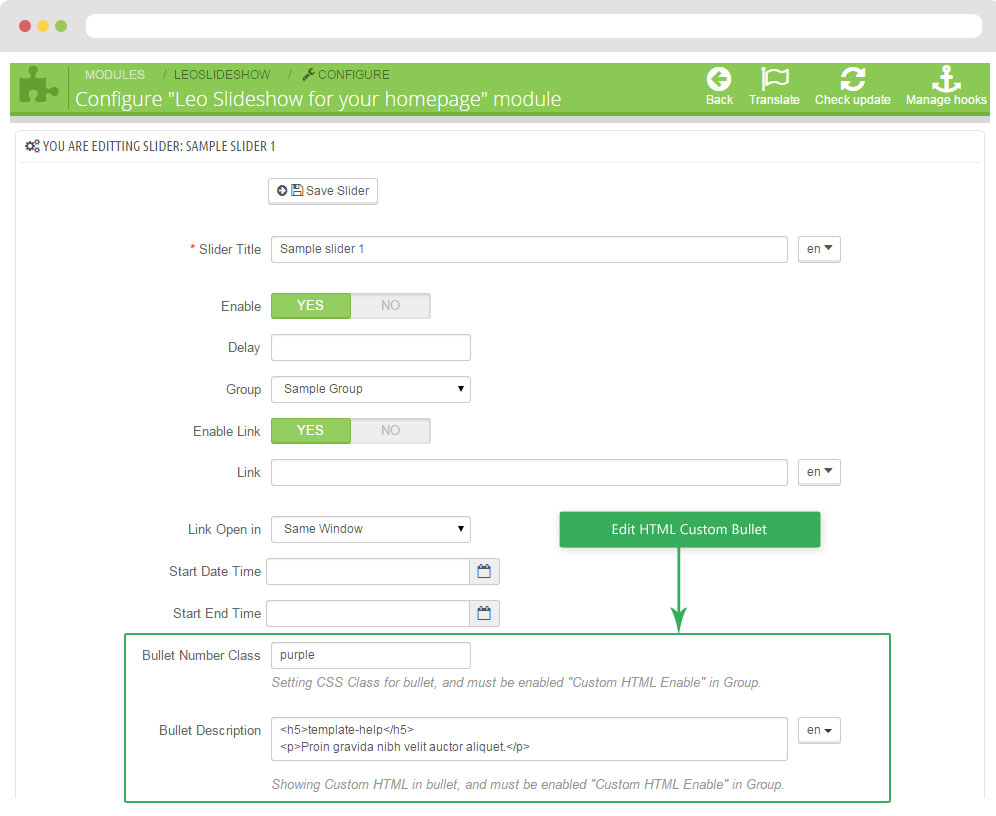Viewport: 996px width, 816px height.
Task: Open the Link Open in dropdown
Action: pyautogui.click(x=370, y=529)
